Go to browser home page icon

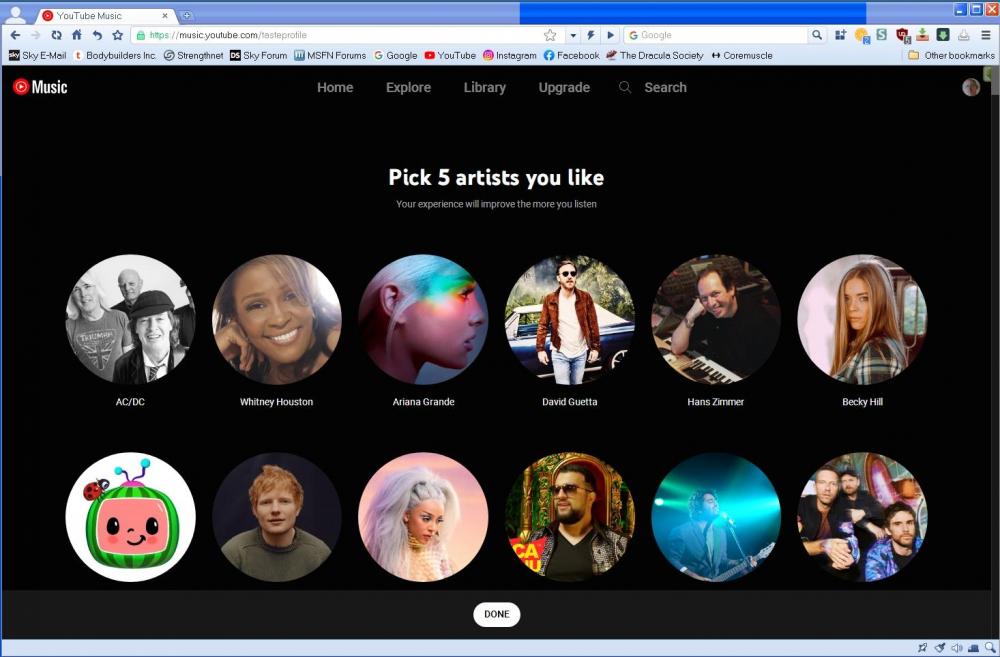coord(77,35)
